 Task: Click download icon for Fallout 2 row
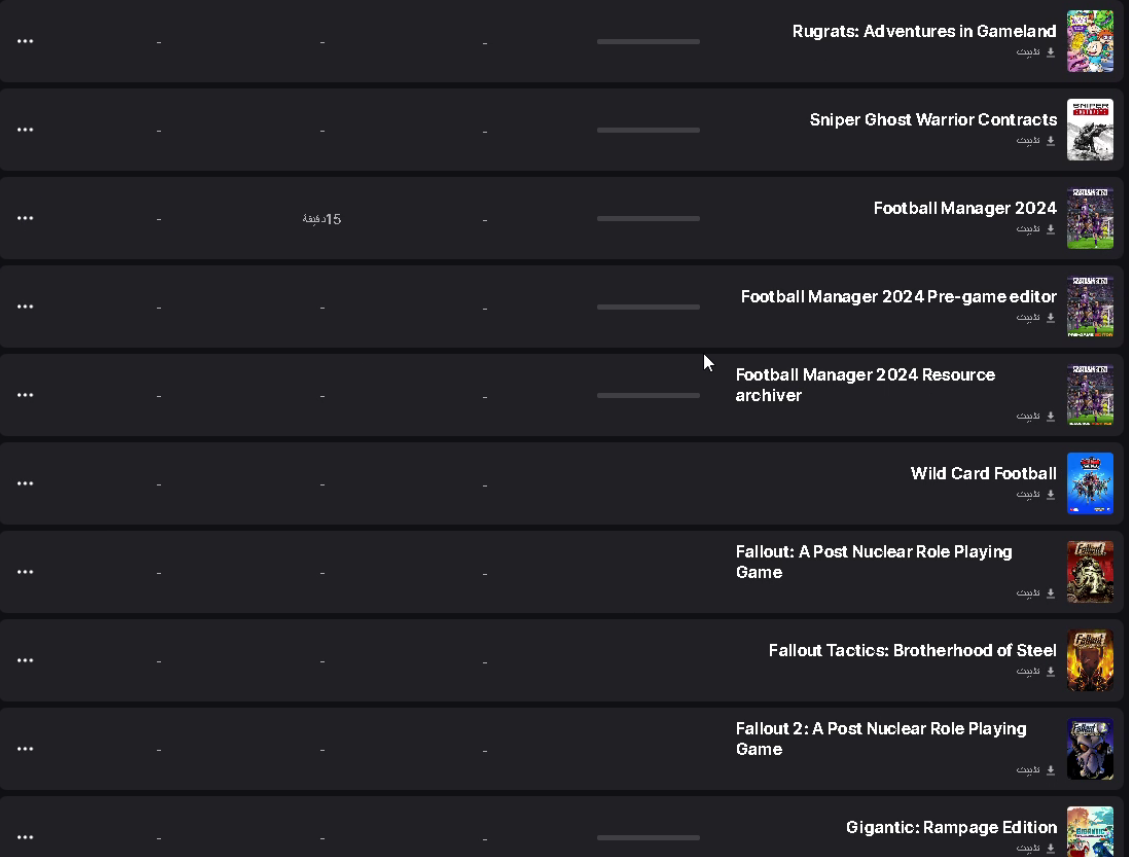[1051, 770]
